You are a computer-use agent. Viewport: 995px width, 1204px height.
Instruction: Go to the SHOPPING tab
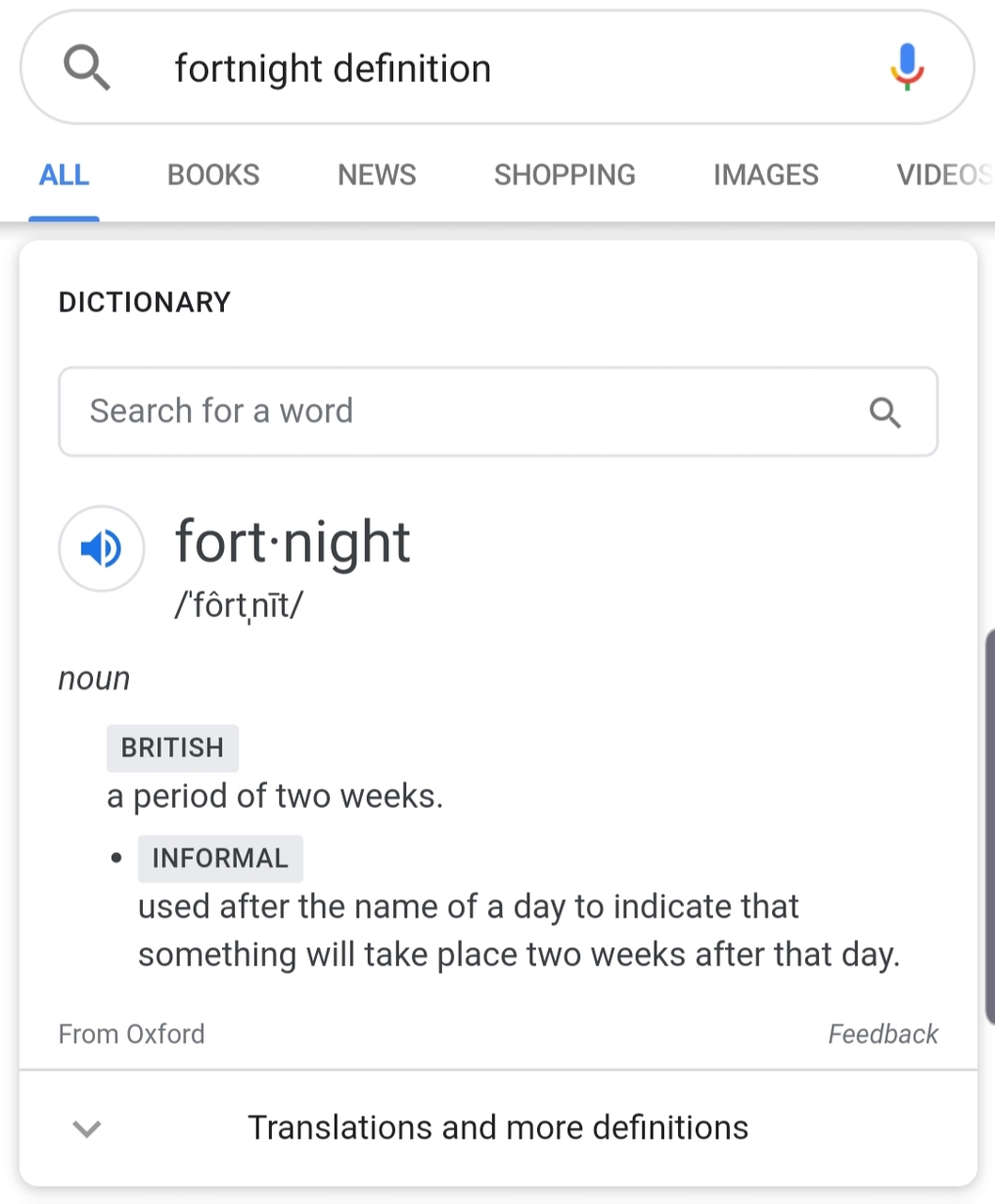click(564, 175)
